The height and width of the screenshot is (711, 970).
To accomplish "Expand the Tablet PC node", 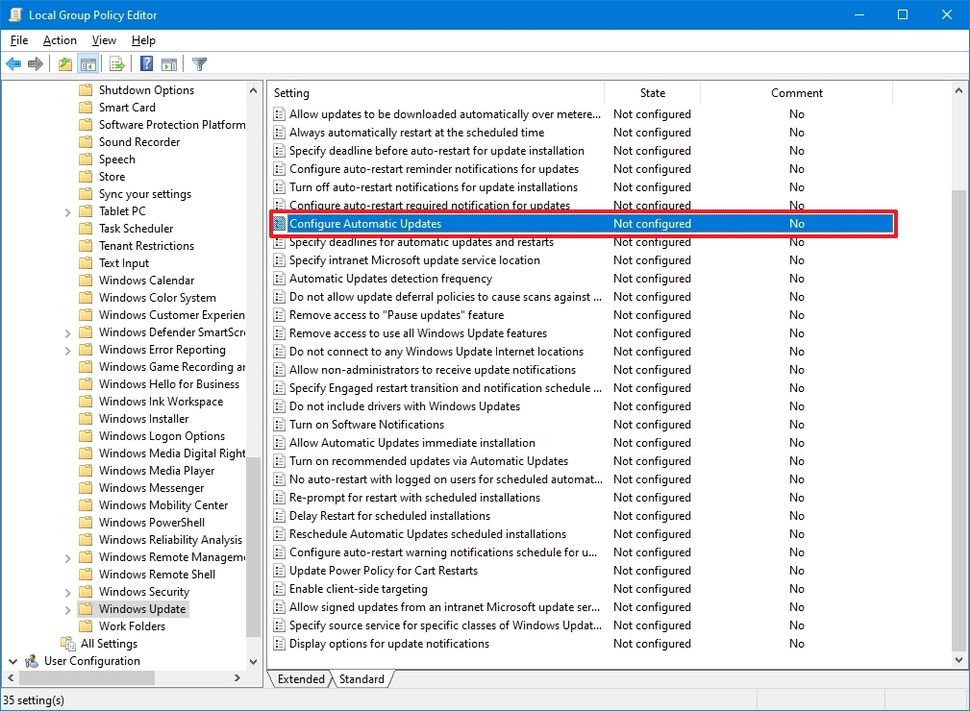I will coord(67,211).
